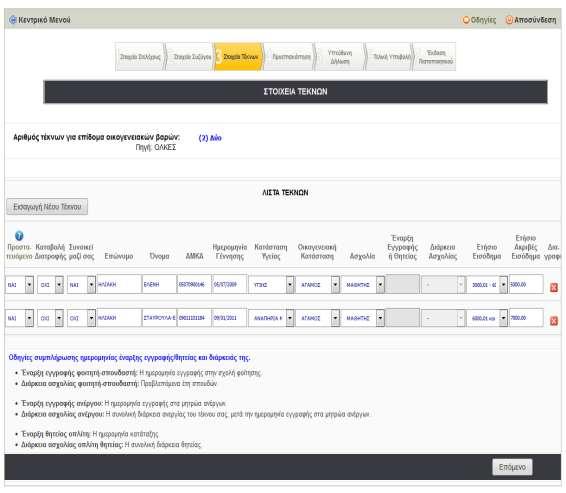Click the ΛΙΣΤΑ ΤΕΚΝΩΝ heading
Image resolution: width=566 pixels, height=493 pixels.
pyautogui.click(x=285, y=193)
